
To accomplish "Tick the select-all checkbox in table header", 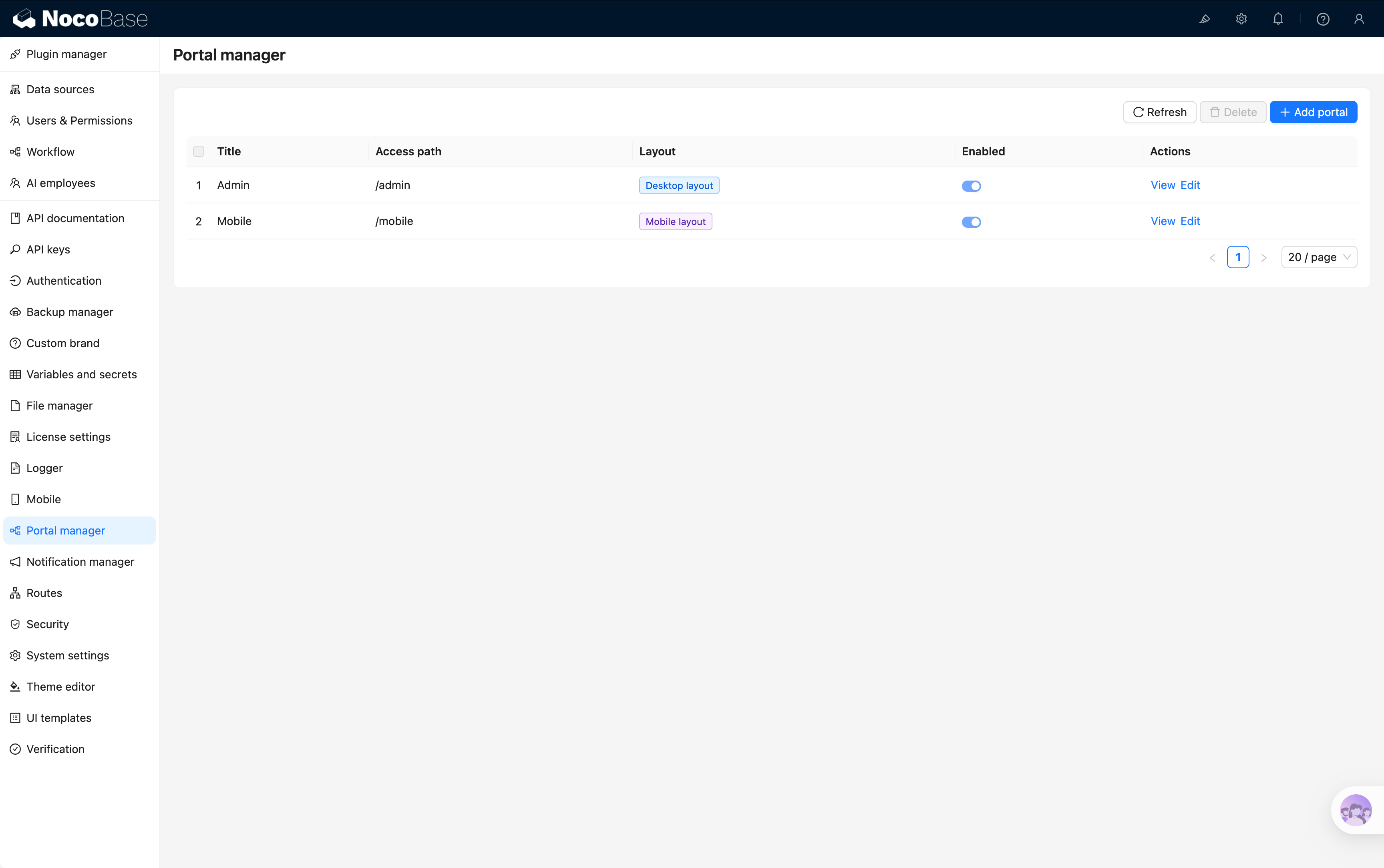I will point(199,152).
